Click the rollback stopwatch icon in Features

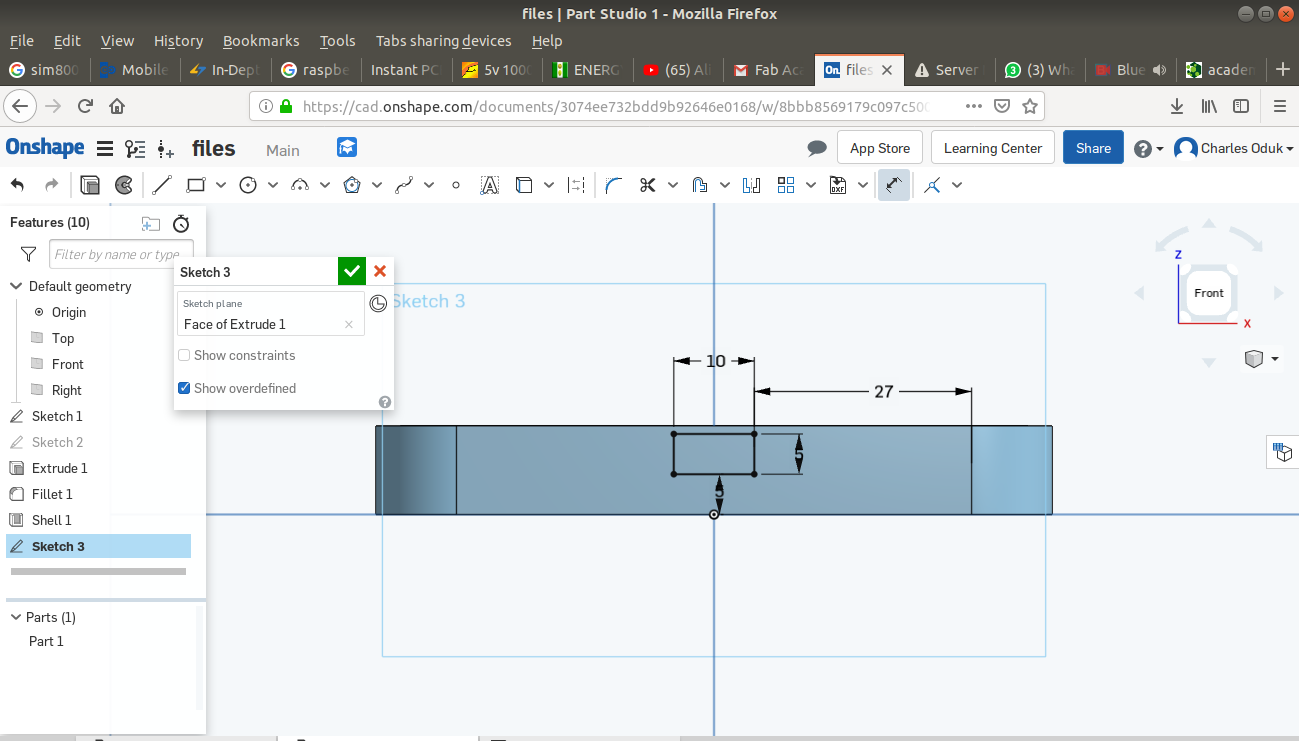pyautogui.click(x=181, y=223)
